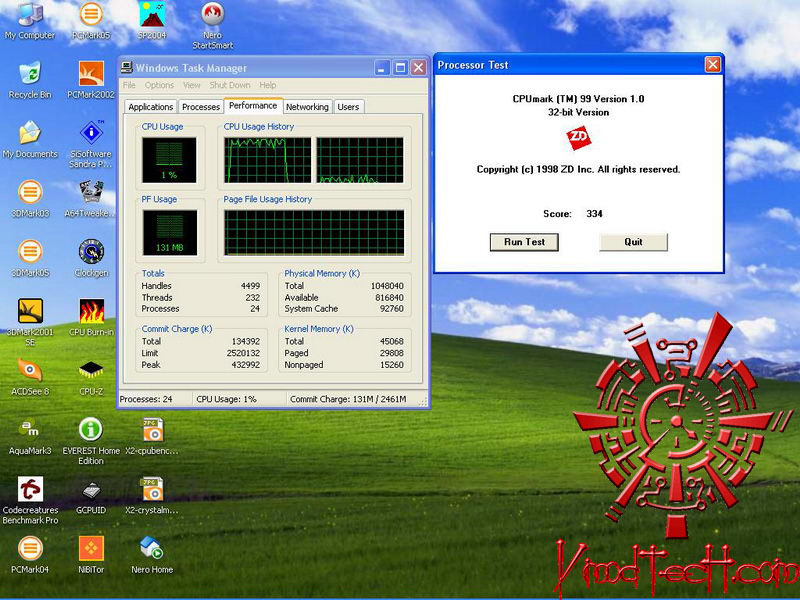Switch to the Processes tab
800x600 pixels.
(201, 107)
